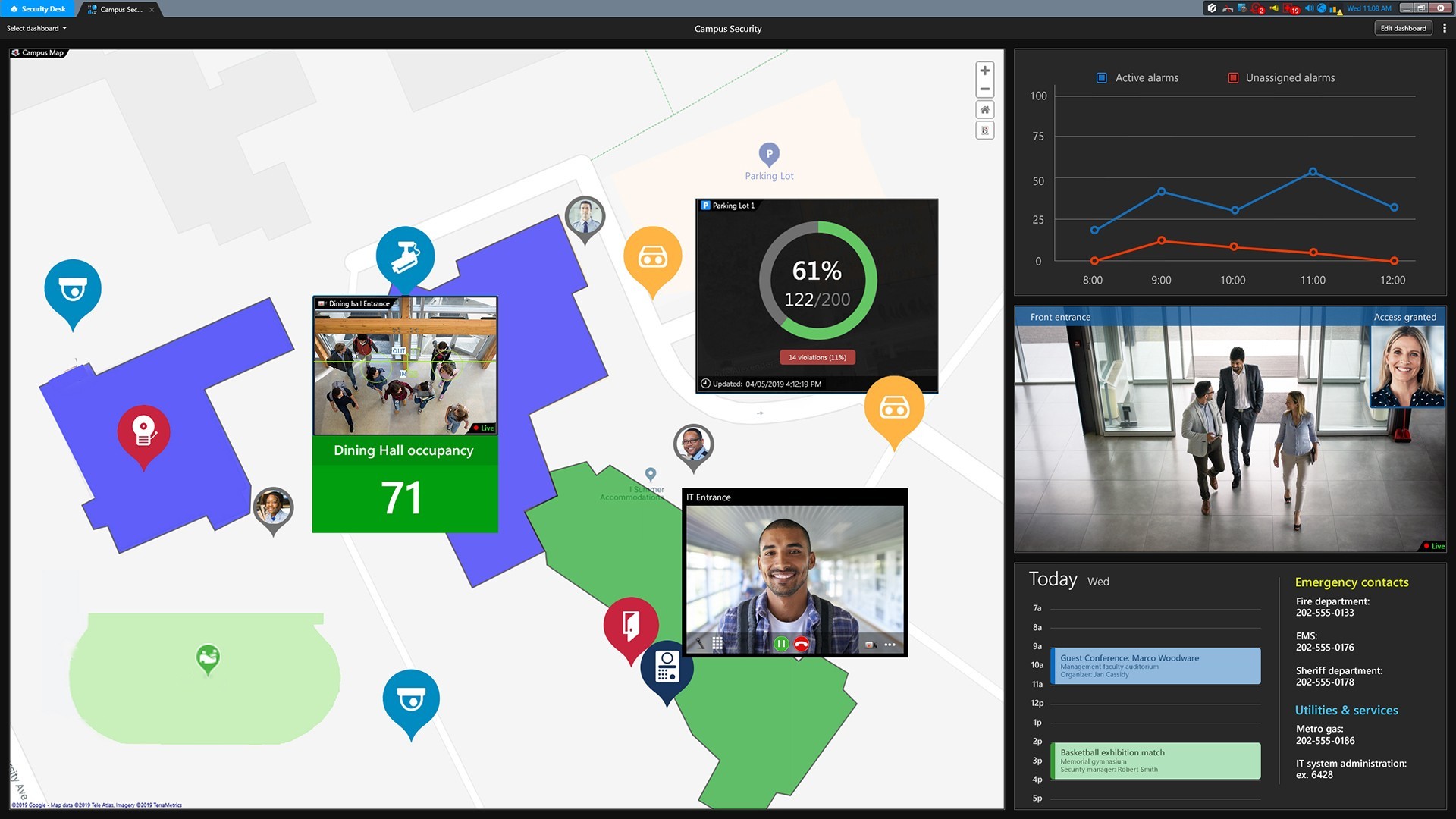Click the Genetec logo tray icon

pos(1212,8)
